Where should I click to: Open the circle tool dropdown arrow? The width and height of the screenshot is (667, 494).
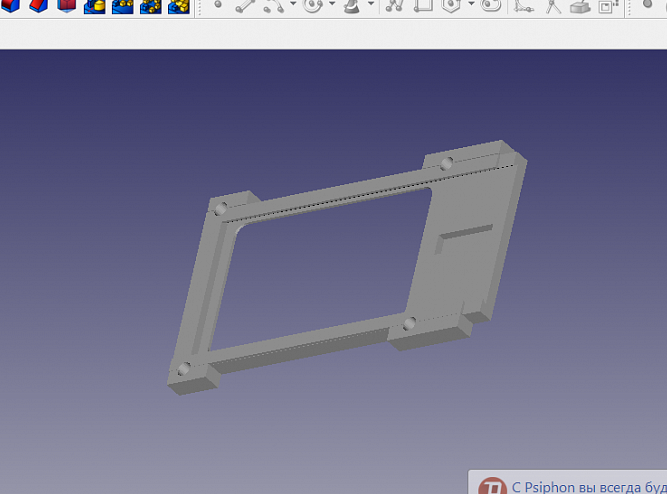(331, 5)
